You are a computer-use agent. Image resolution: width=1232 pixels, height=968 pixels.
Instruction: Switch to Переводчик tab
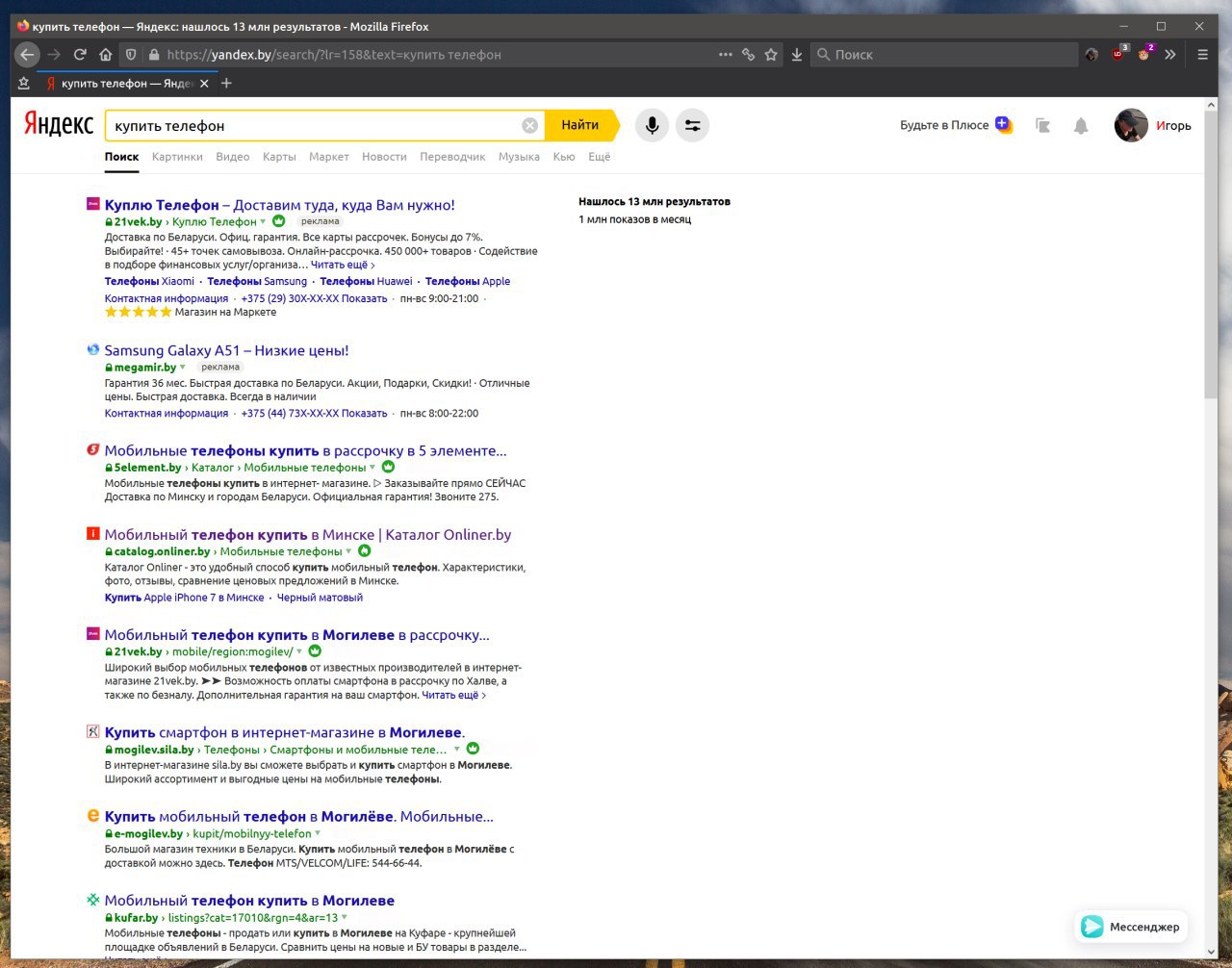(452, 157)
